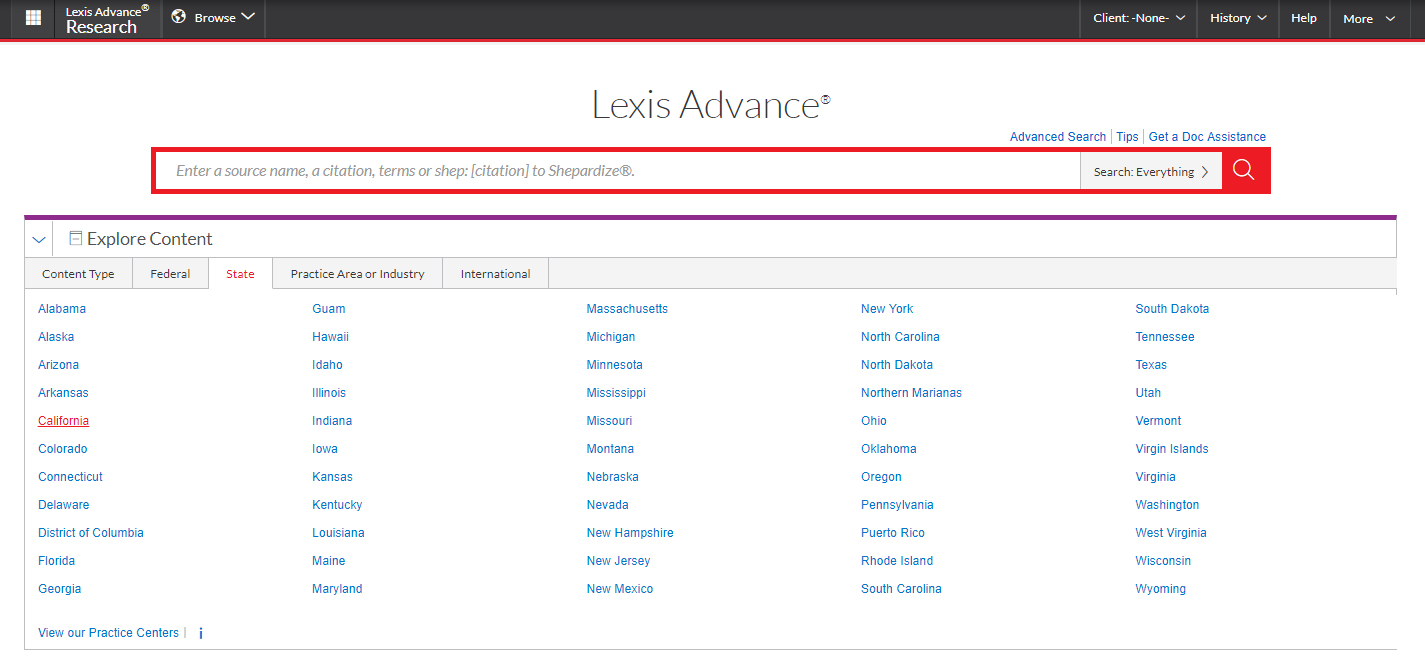Click the Louisiana link
Viewport: 1425px width, 660px height.
(338, 533)
